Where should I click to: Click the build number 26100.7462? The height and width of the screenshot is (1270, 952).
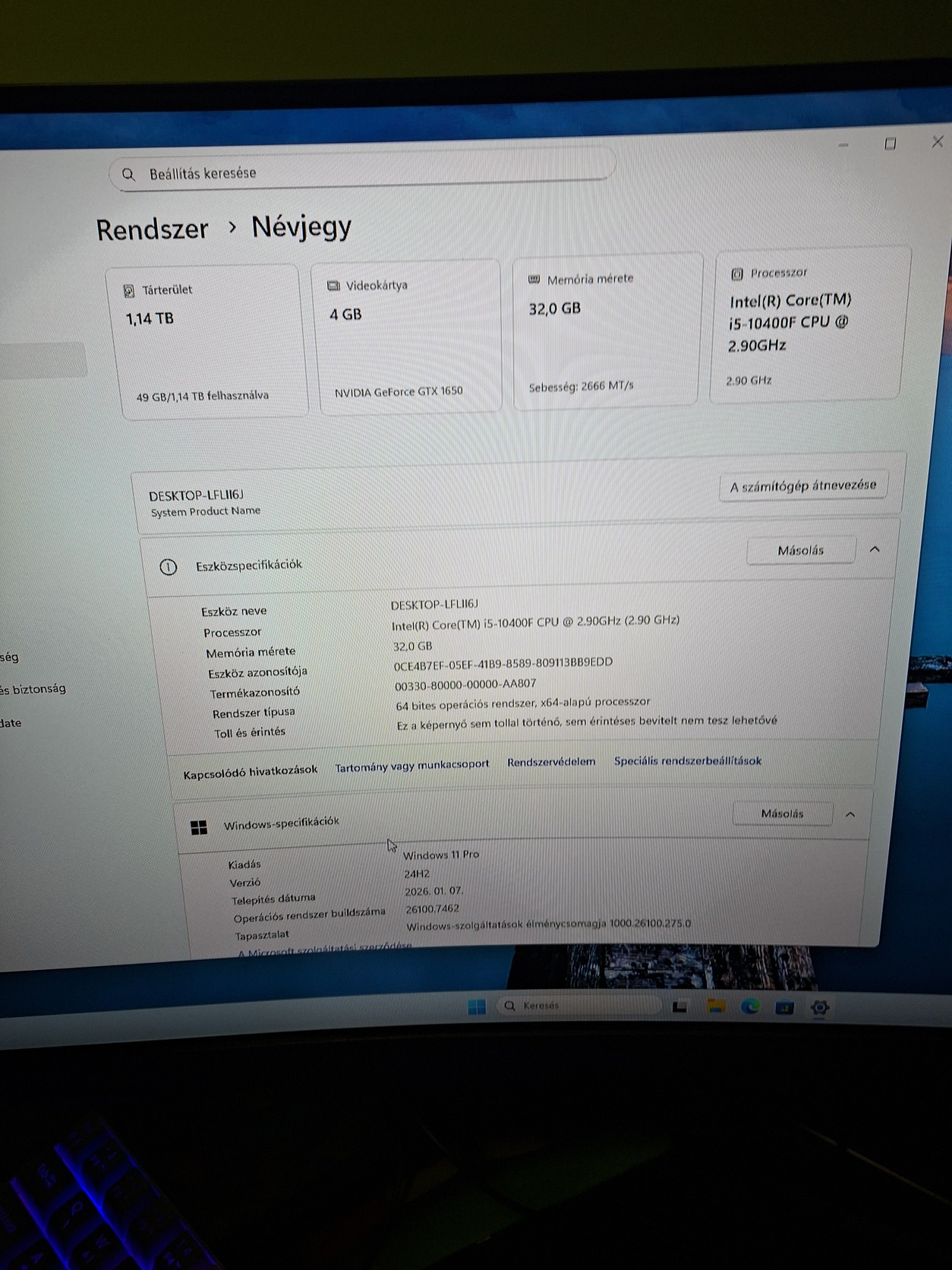pyautogui.click(x=432, y=908)
